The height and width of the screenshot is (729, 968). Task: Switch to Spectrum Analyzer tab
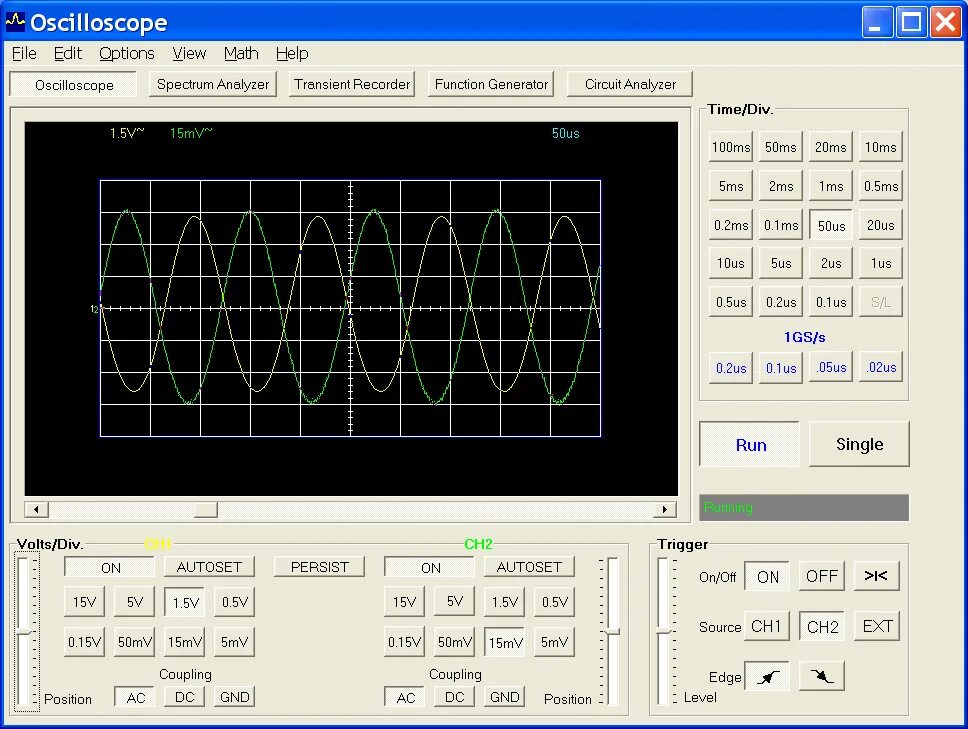213,85
